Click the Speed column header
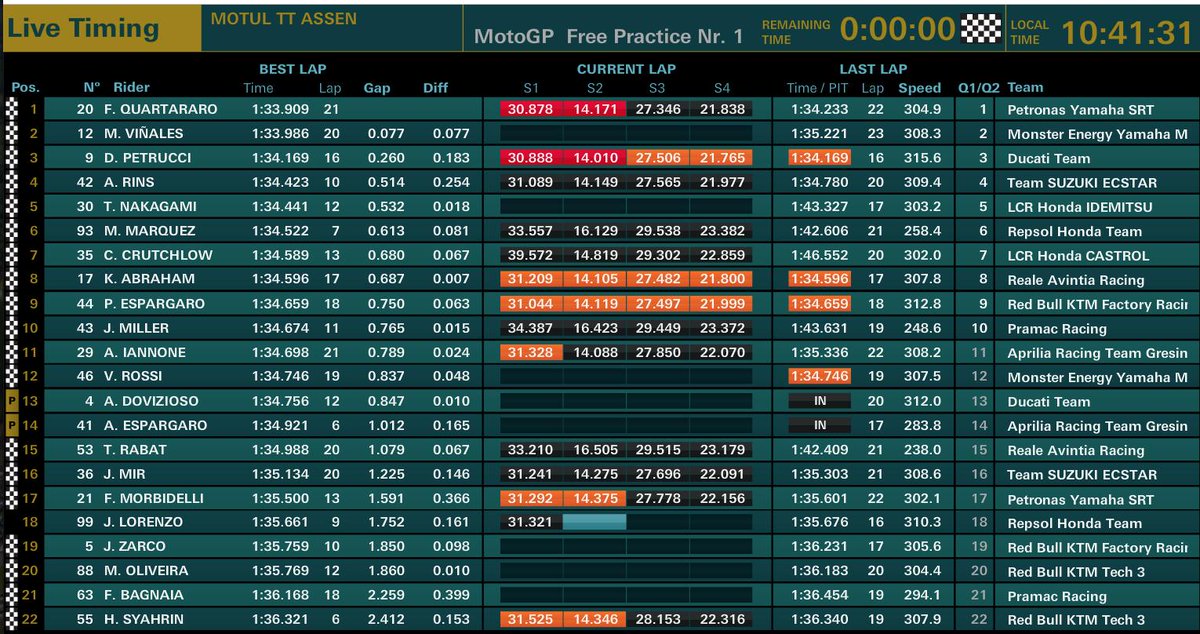The image size is (1200, 634). pos(919,88)
